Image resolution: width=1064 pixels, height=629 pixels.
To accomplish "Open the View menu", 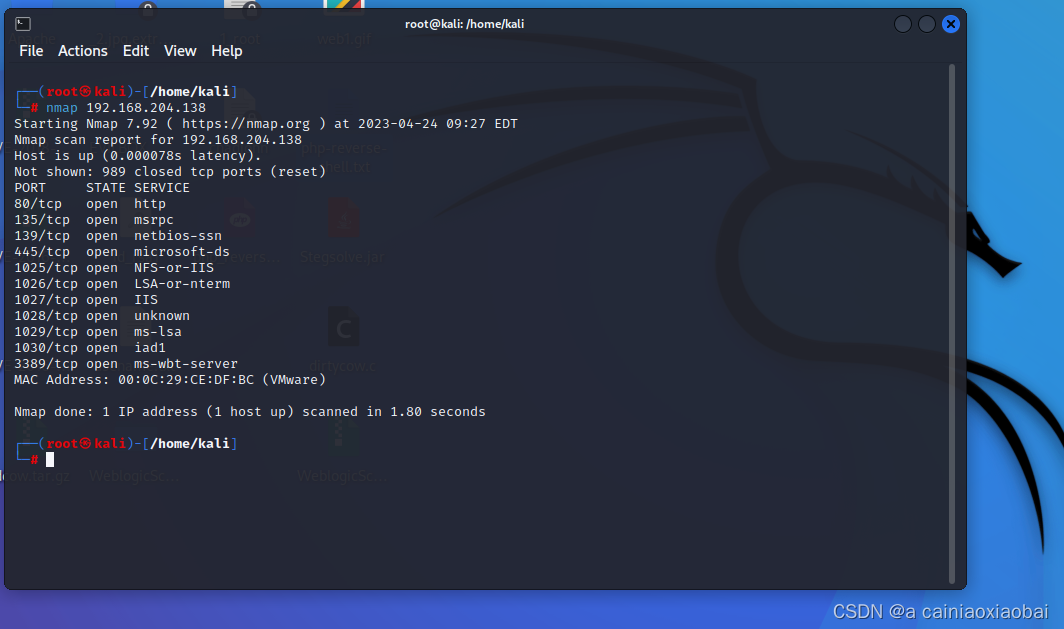I will pyautogui.click(x=180, y=51).
